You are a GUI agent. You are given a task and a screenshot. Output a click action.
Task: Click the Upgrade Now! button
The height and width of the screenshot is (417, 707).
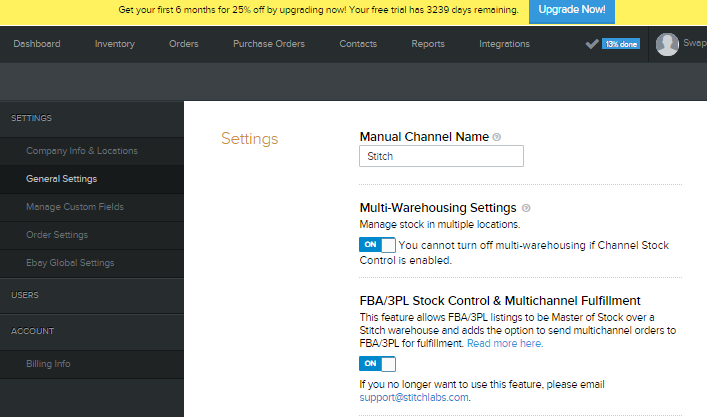[x=572, y=10]
